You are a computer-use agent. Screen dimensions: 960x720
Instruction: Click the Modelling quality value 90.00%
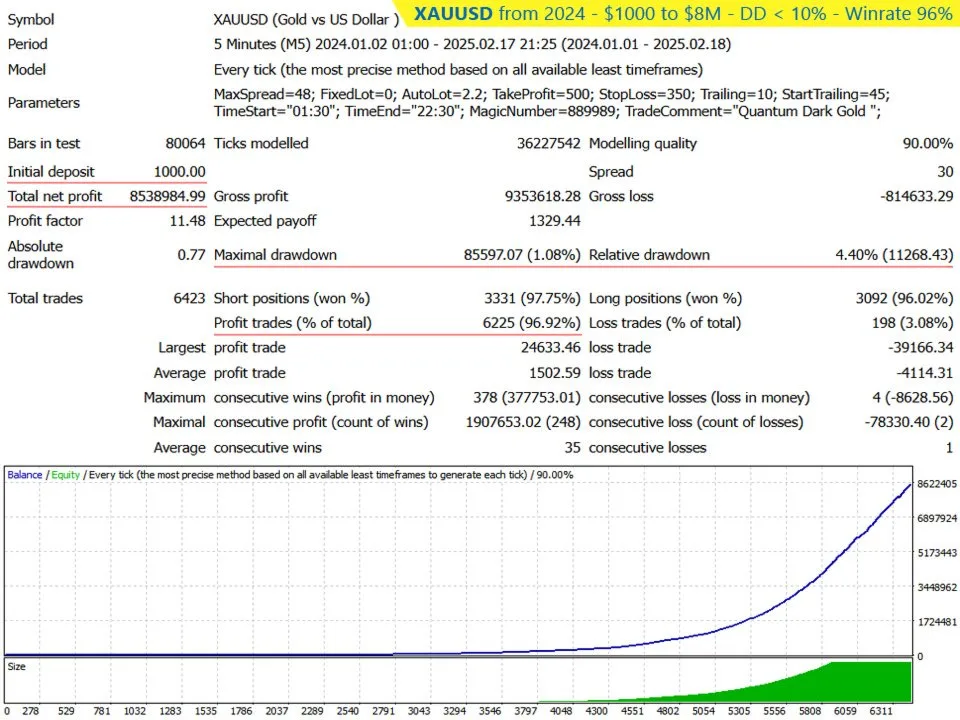927,143
